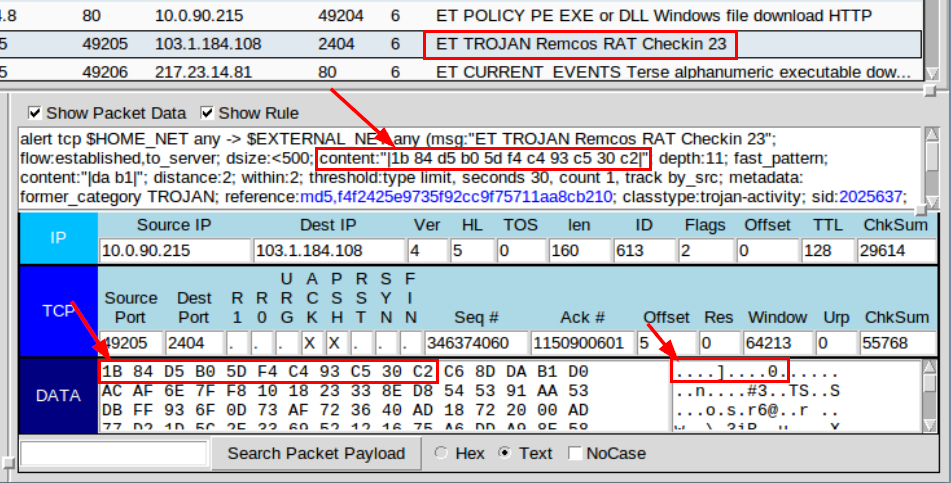951x483 pixels.
Task: Click the ACK flag field marked X
Action: (311, 343)
